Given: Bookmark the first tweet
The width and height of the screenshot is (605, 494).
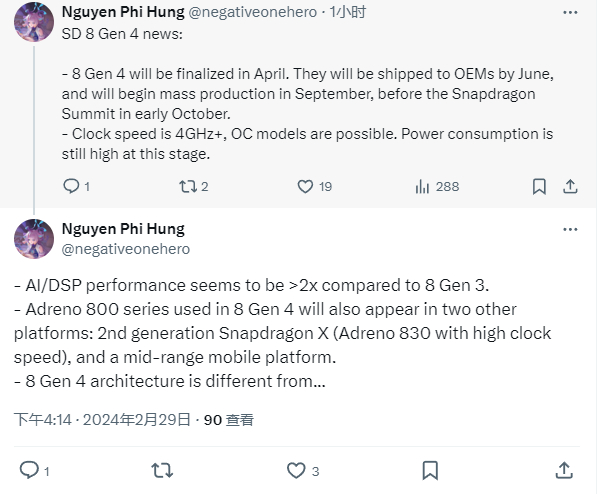Looking at the screenshot, I should pyautogui.click(x=539, y=186).
